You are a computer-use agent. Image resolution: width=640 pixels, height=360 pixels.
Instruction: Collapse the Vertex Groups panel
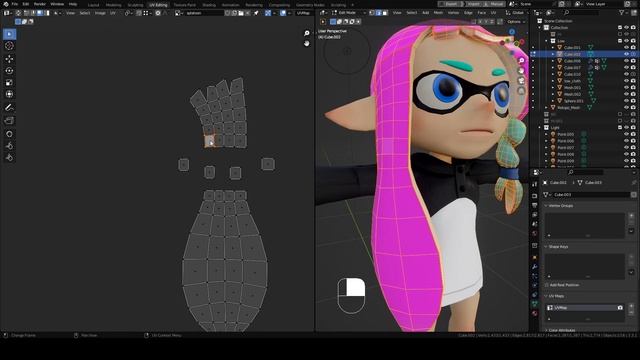546,206
